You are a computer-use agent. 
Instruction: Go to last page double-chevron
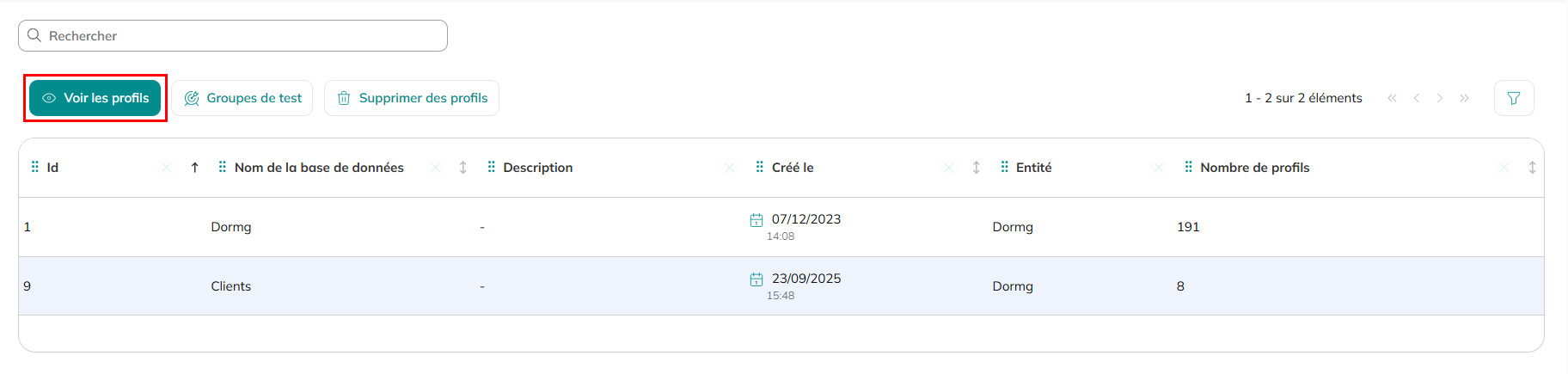1464,98
